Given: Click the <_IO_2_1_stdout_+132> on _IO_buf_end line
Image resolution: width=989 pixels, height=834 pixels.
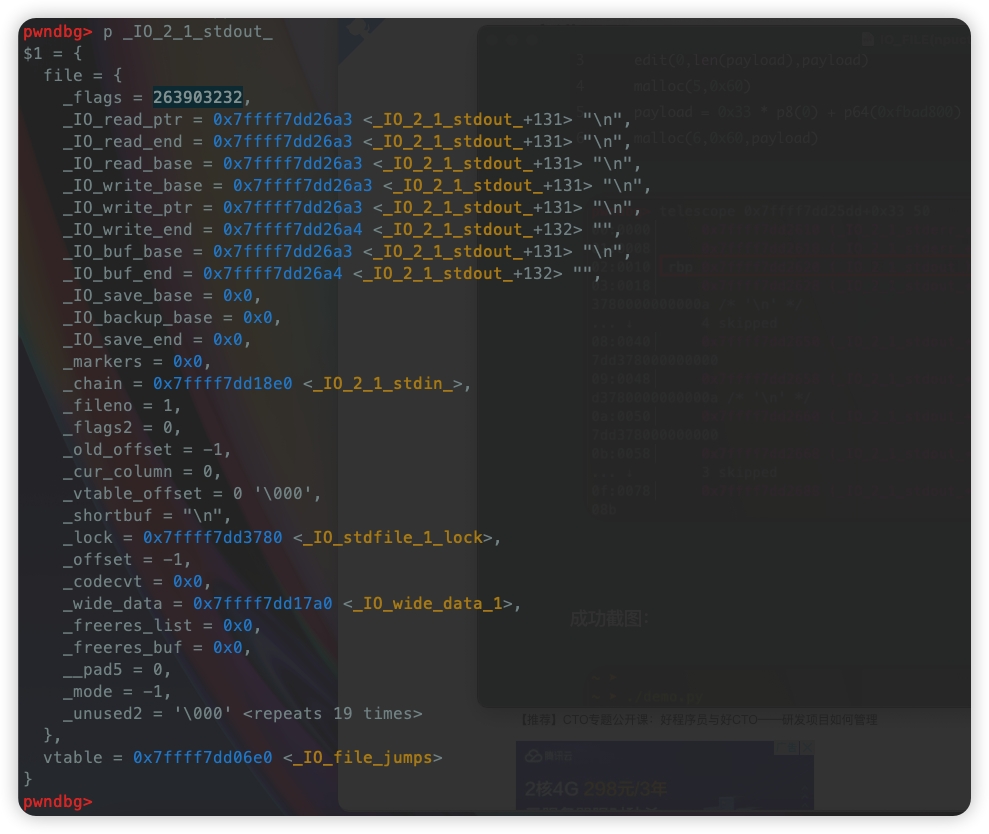Looking at the screenshot, I should pyautogui.click(x=457, y=273).
